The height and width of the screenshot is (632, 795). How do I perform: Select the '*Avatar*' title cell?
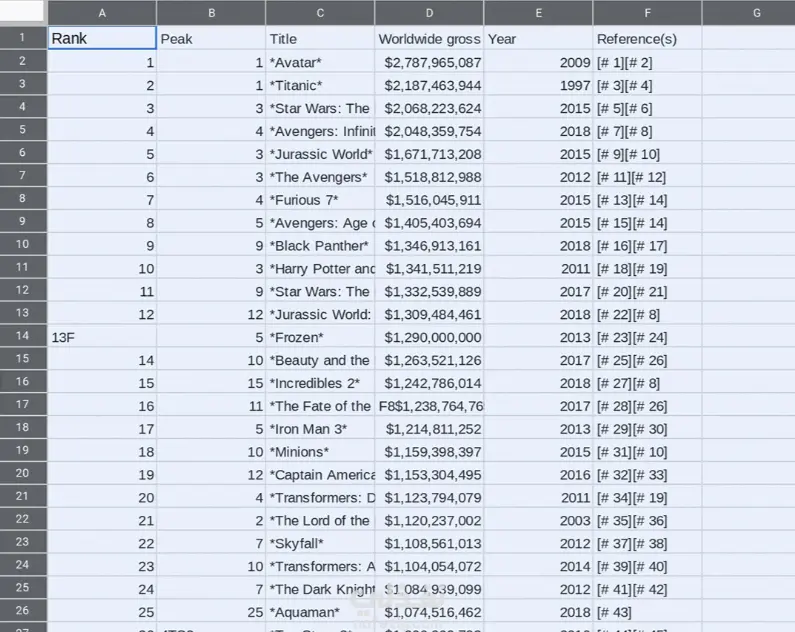tap(320, 62)
